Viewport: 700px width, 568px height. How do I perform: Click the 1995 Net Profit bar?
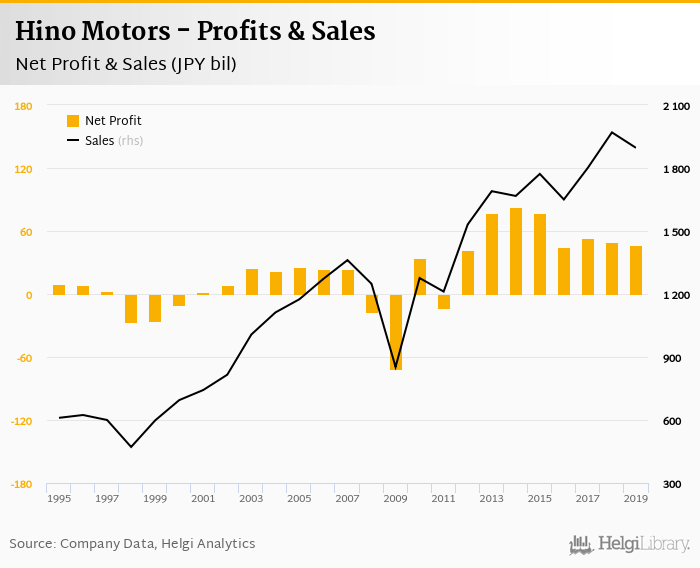point(59,290)
